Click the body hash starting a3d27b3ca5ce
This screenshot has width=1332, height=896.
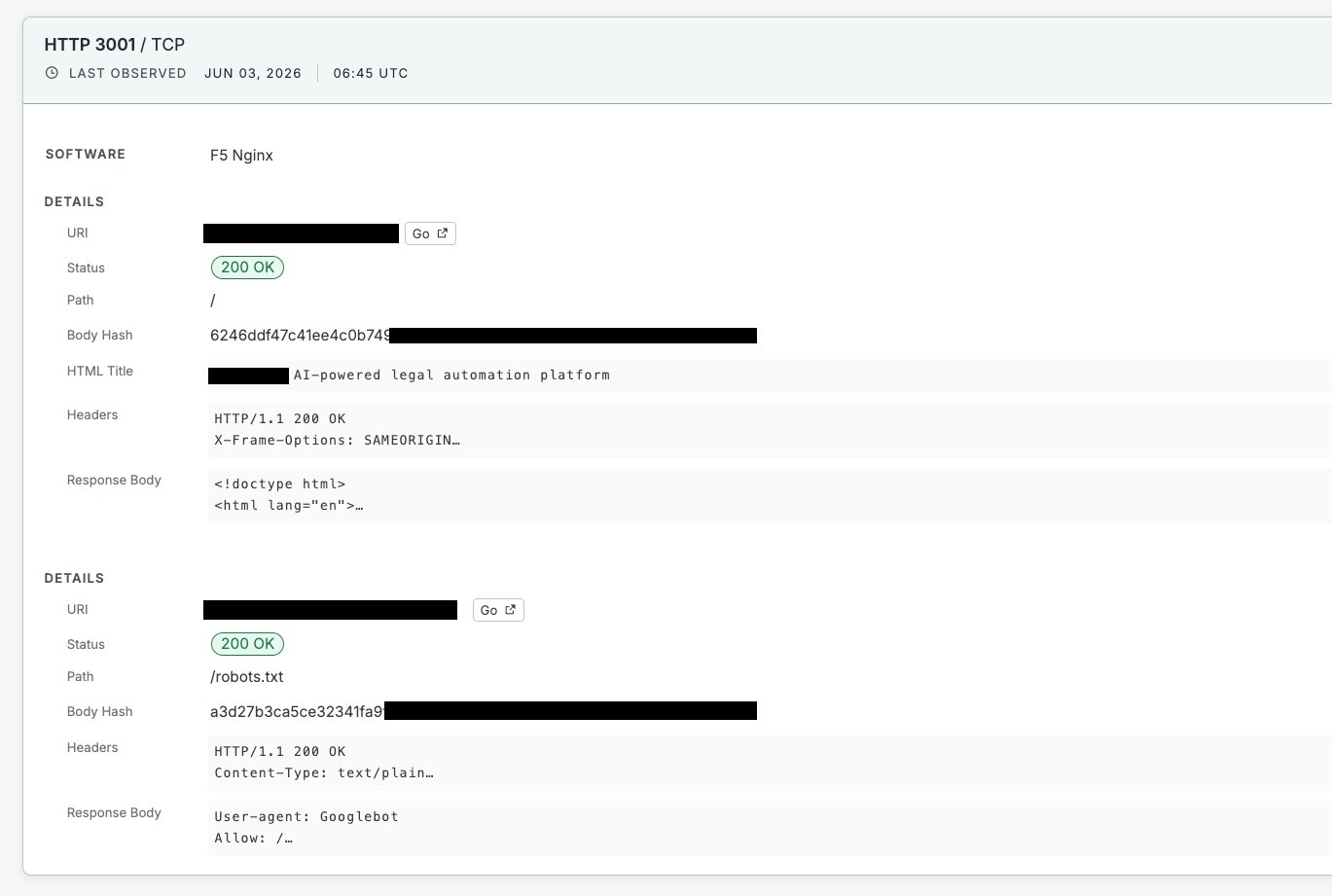(x=298, y=712)
